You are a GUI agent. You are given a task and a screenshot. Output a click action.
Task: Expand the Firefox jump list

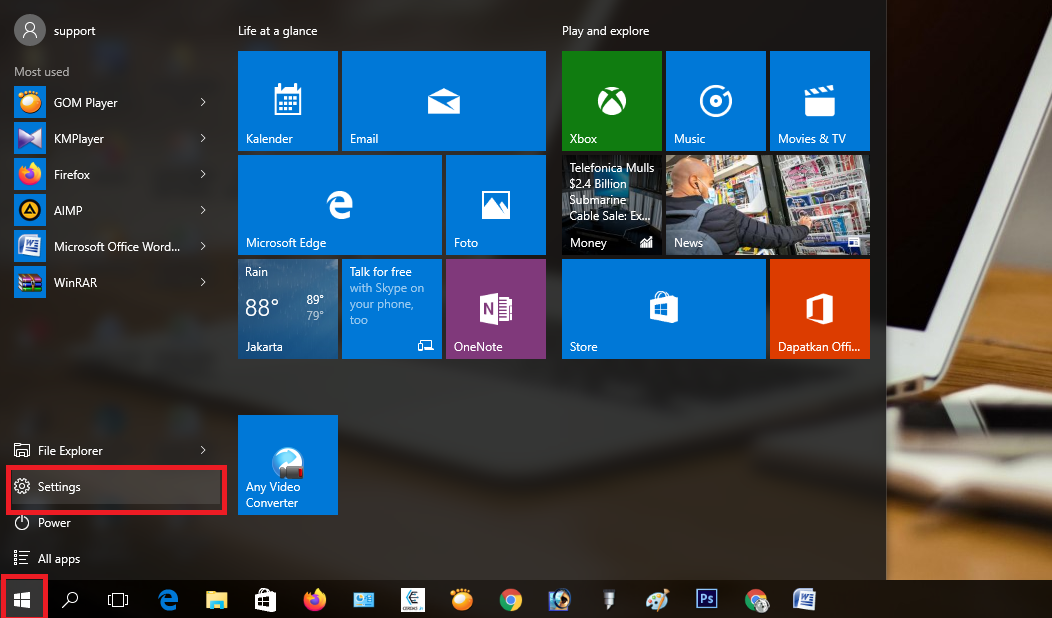[x=202, y=174]
